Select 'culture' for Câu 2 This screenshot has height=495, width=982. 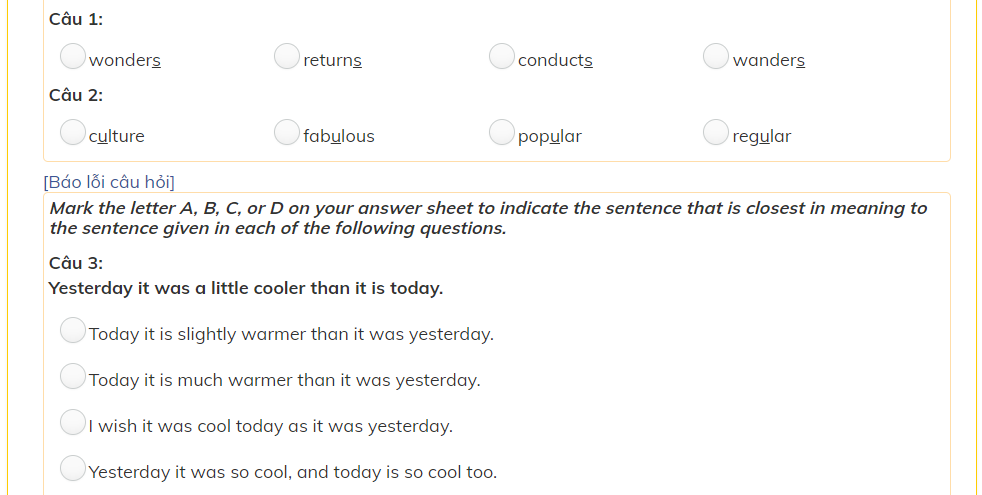pos(73,132)
